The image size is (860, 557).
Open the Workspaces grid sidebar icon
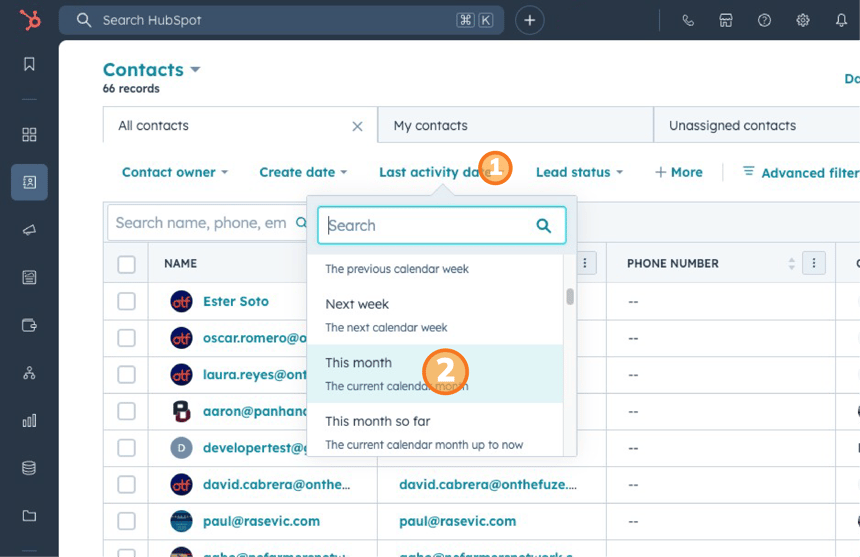tap(29, 134)
